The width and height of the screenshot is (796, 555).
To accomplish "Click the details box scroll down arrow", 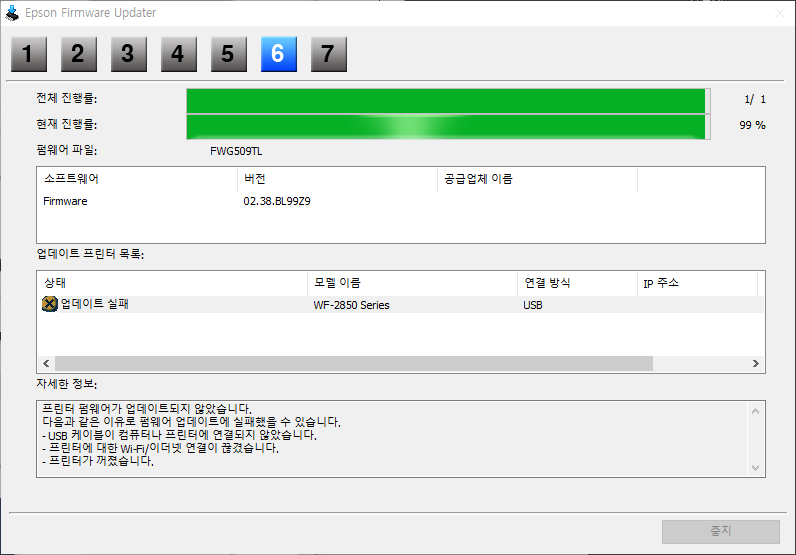I will tap(755, 468).
